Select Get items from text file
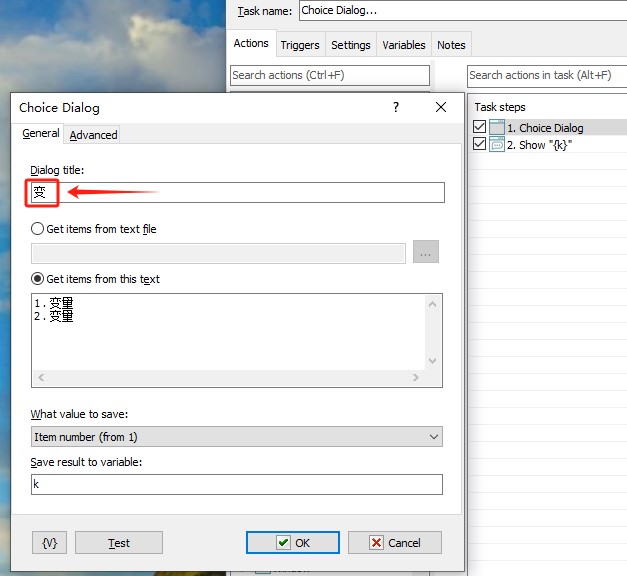The width and height of the screenshot is (627, 576). (39, 229)
